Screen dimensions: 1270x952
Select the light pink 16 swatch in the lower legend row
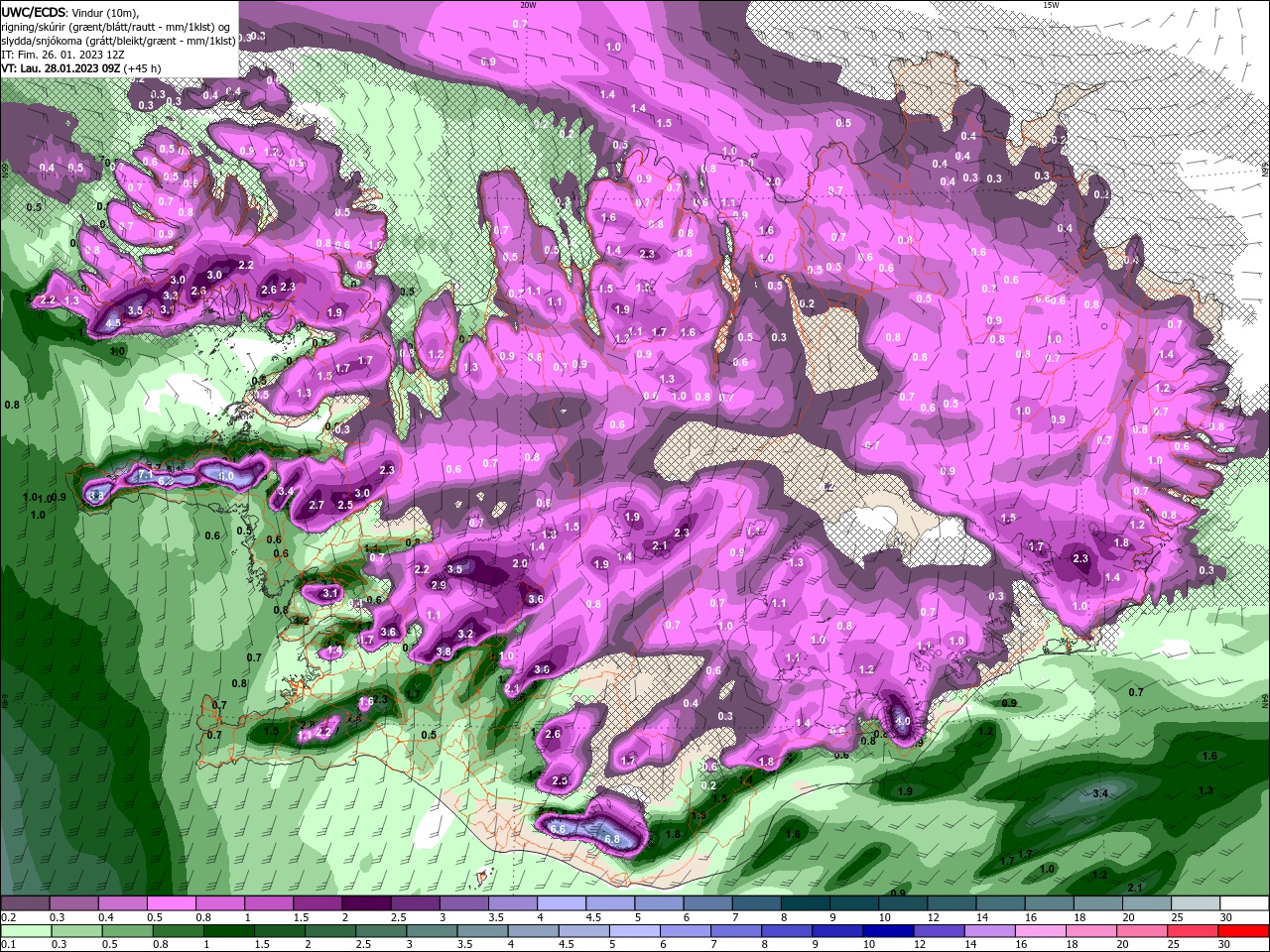point(1040,931)
